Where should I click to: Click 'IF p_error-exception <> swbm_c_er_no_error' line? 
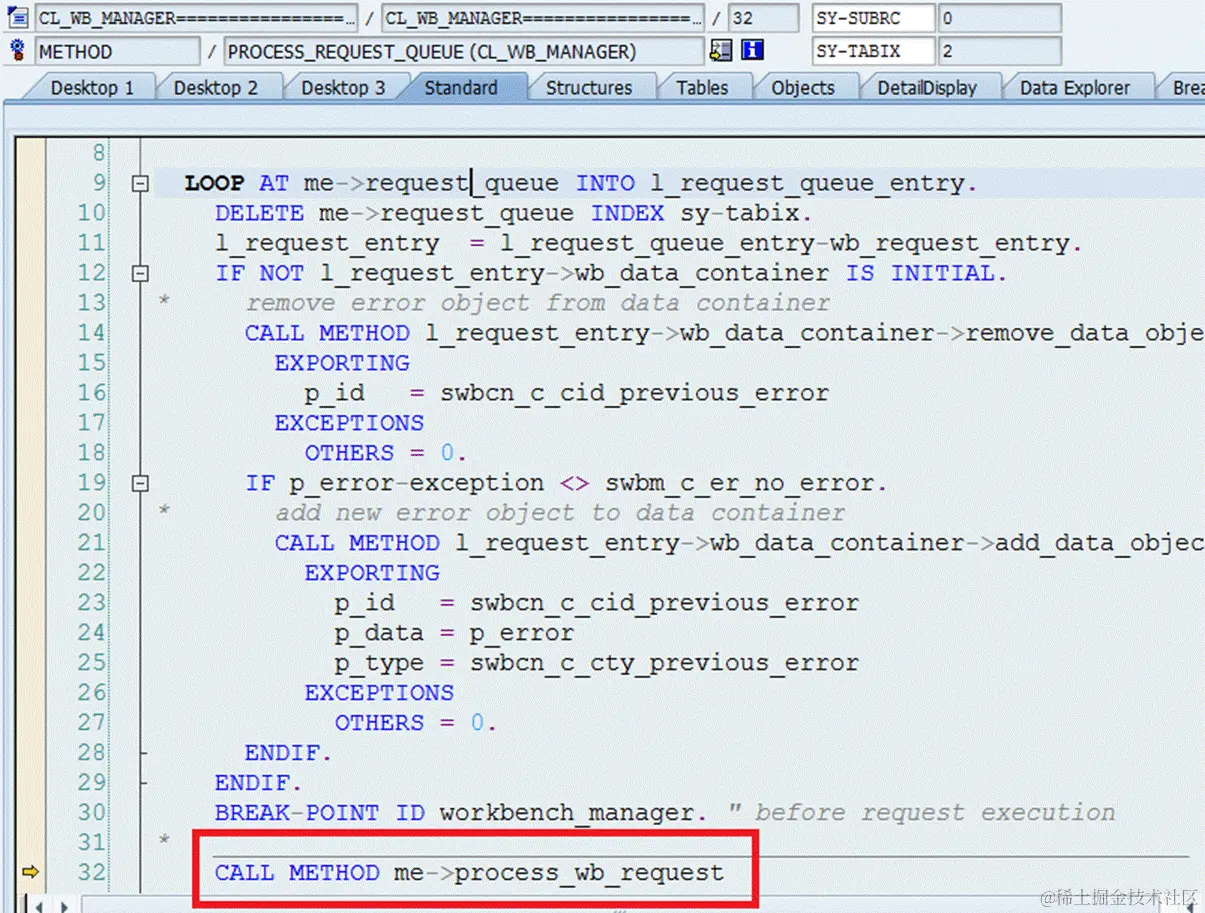(566, 483)
